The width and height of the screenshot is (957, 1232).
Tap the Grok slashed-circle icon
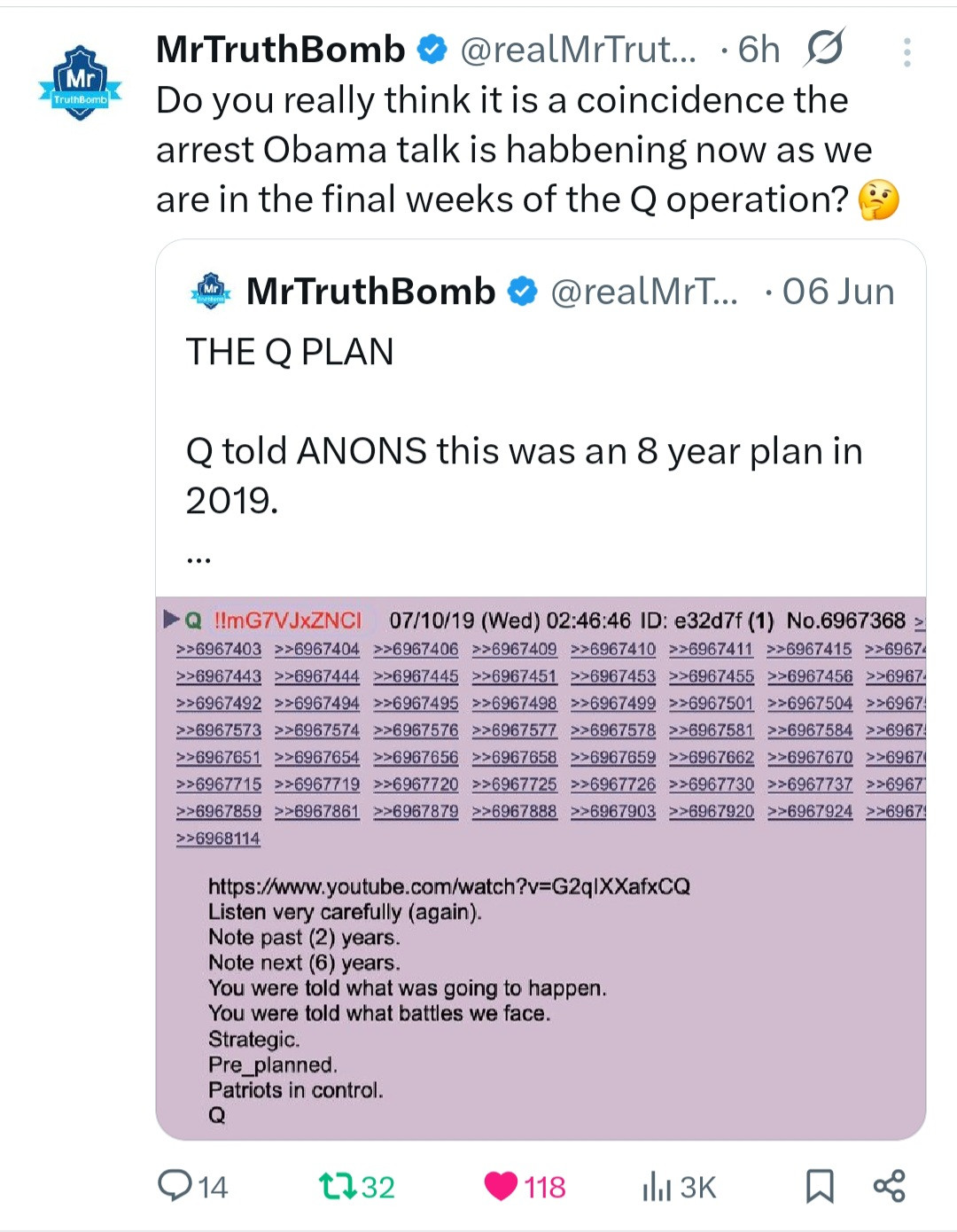(824, 49)
